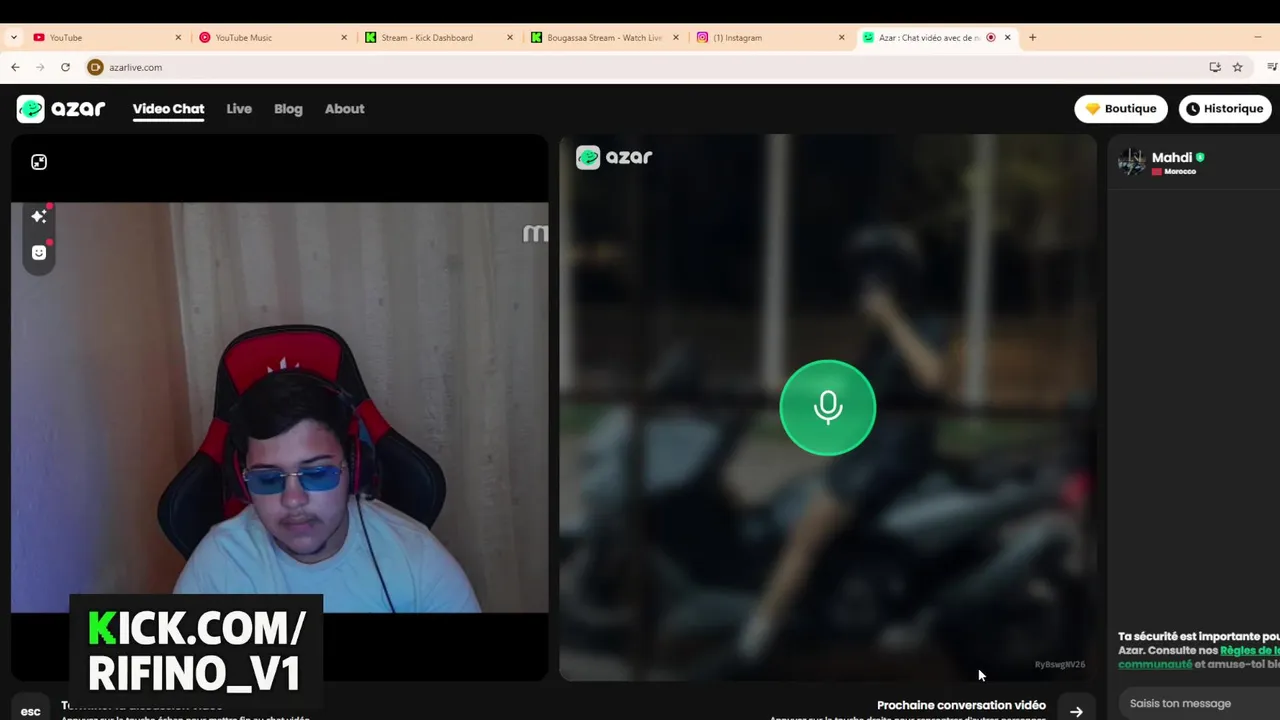Click the esc end chat key button
The width and height of the screenshot is (1280, 720).
[31, 711]
